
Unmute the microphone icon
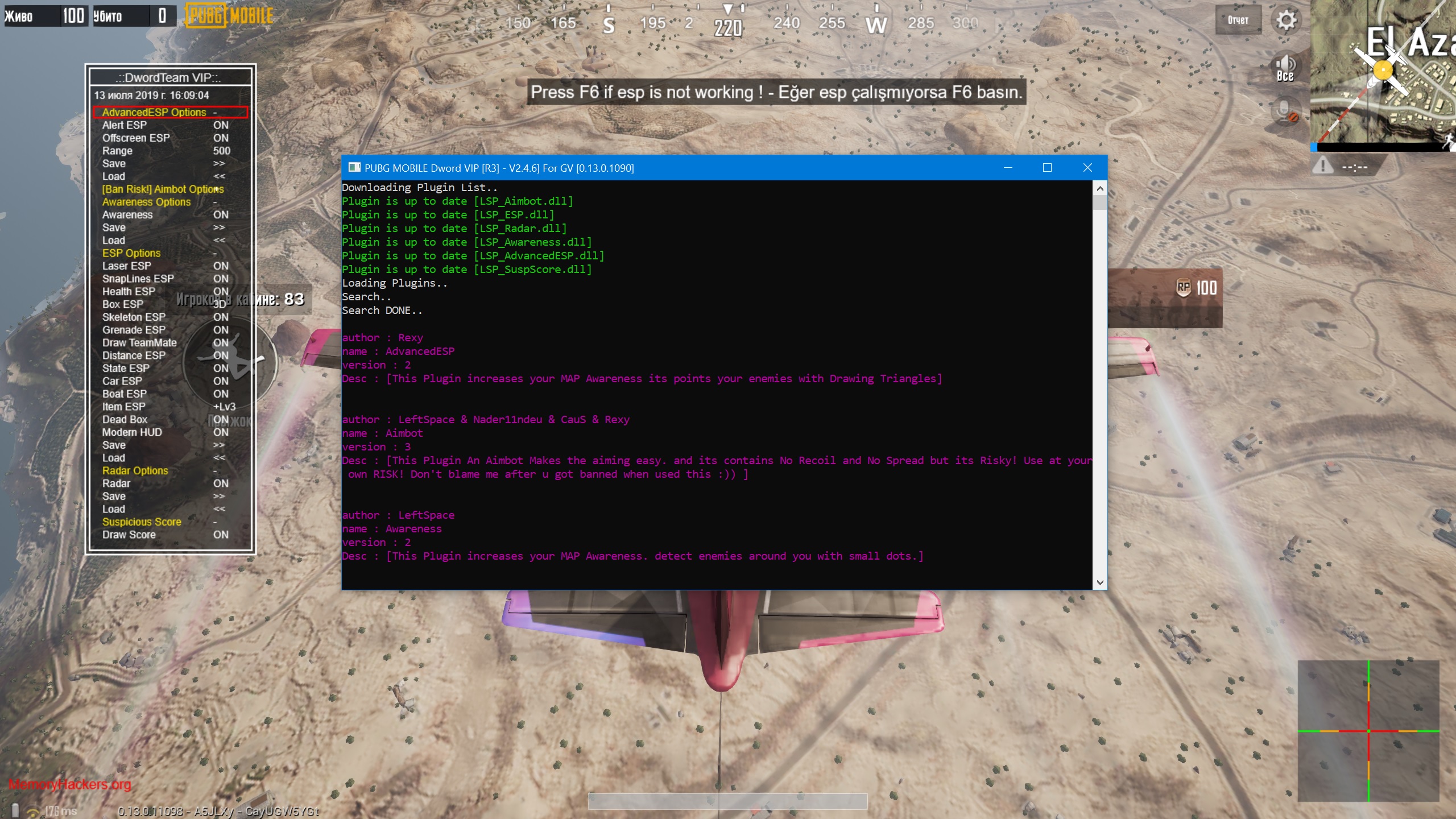(1286, 111)
